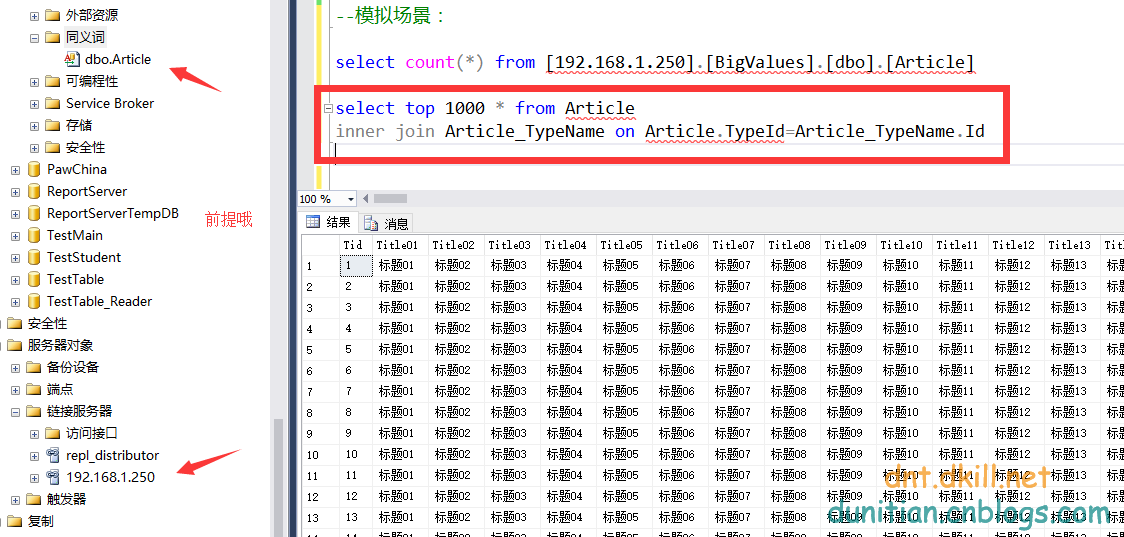Screen dimensions: 1124x537
Task: Click the 192.168.1.250 linked server icon
Action: [53, 477]
